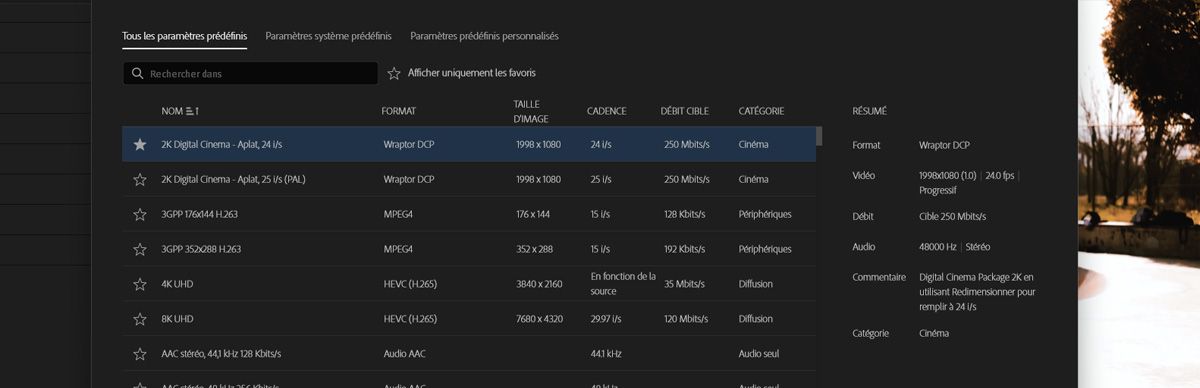Click the sort arrow icon beside NOM

point(193,111)
